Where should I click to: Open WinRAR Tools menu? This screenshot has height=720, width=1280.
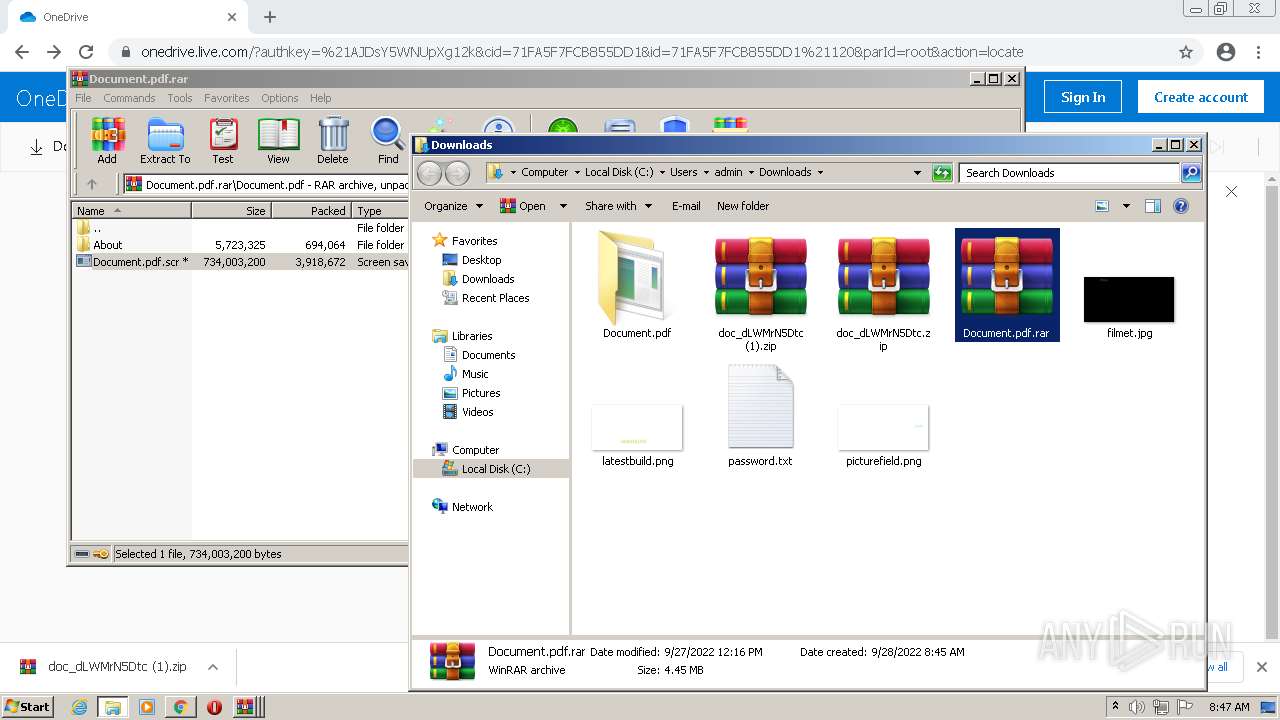coord(180,98)
